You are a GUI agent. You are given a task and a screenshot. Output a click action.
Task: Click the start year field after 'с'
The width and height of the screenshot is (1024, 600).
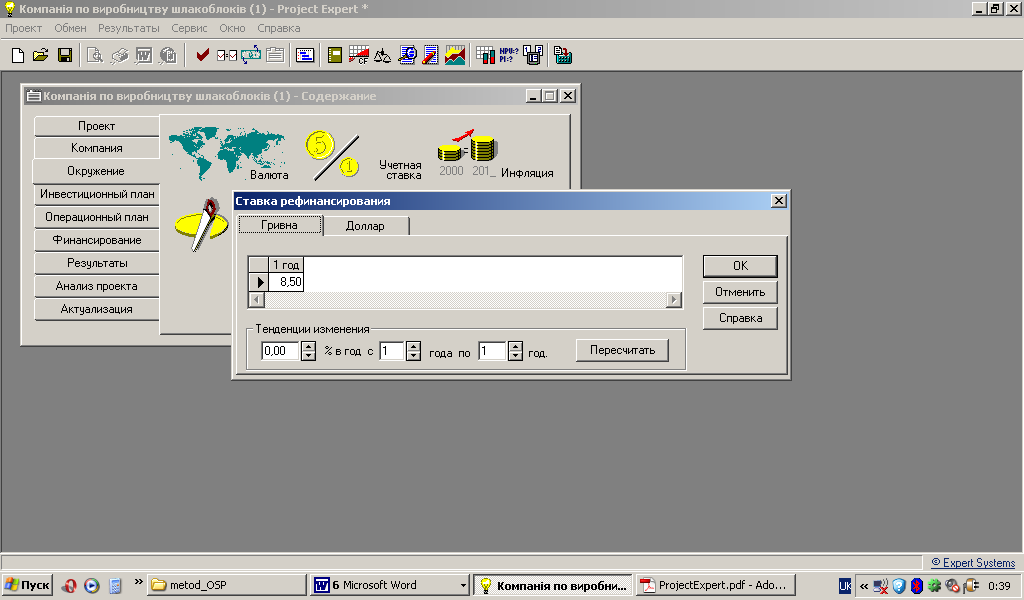(392, 351)
